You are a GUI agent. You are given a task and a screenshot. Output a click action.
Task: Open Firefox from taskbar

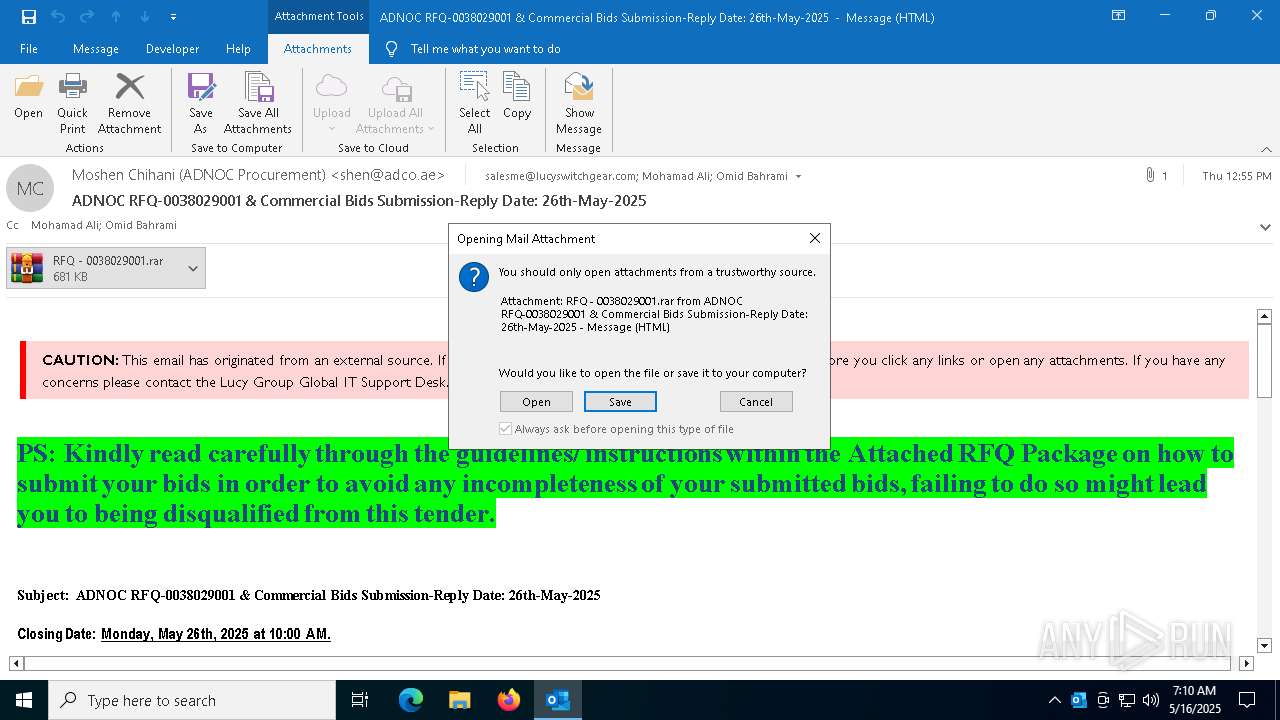(x=509, y=700)
